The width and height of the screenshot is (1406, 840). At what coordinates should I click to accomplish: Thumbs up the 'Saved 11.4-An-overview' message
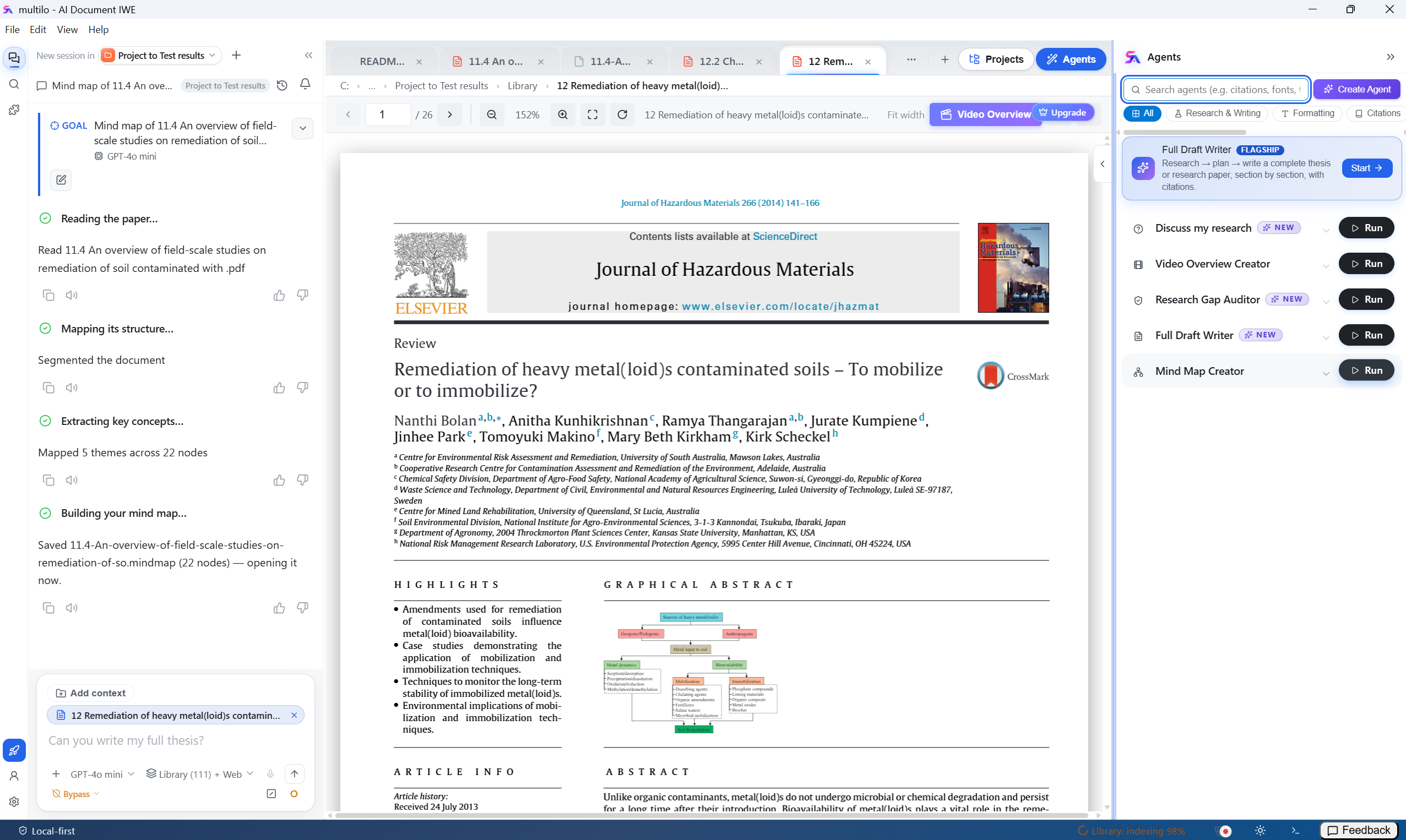(x=279, y=608)
